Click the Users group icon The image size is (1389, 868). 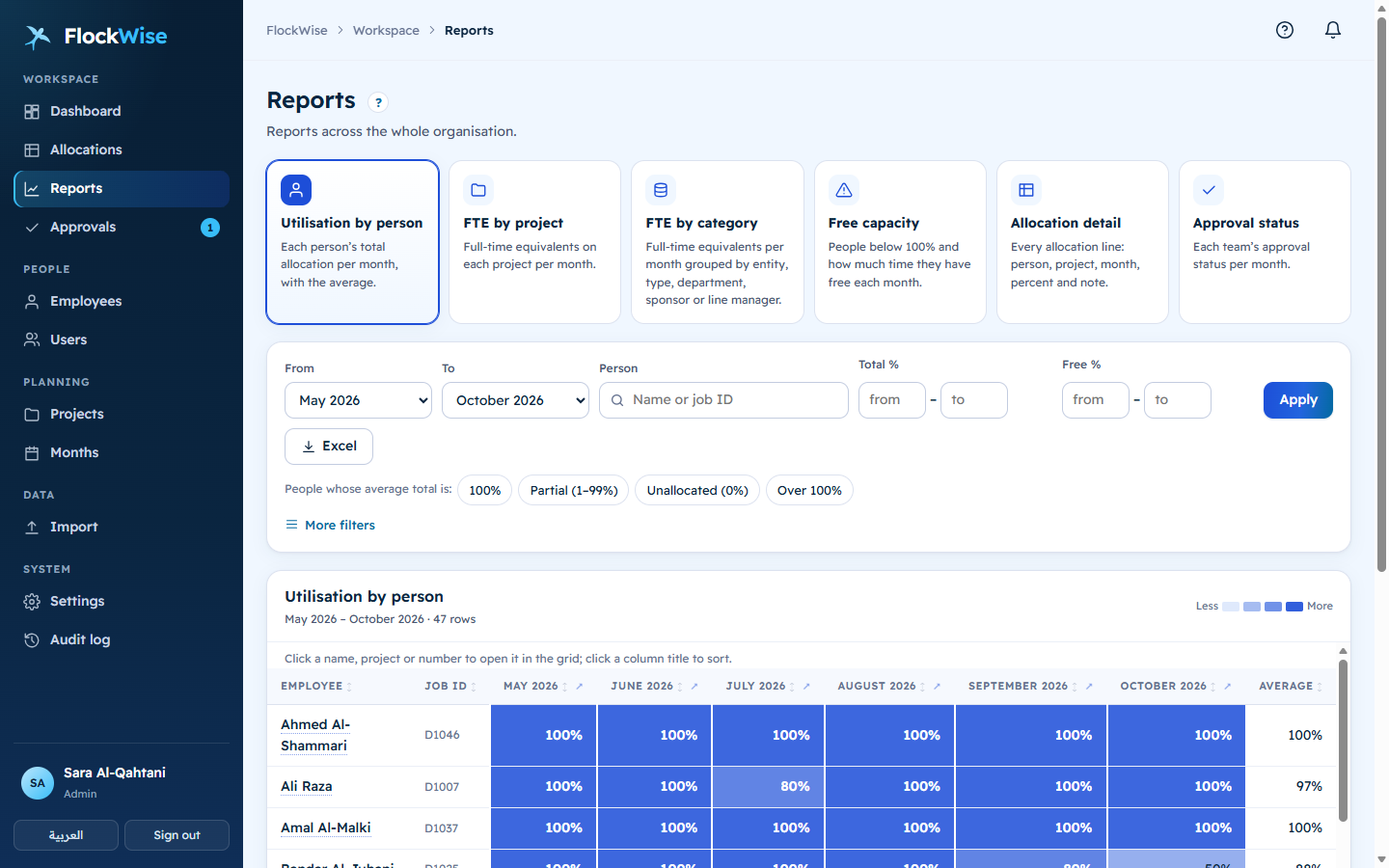pos(32,340)
